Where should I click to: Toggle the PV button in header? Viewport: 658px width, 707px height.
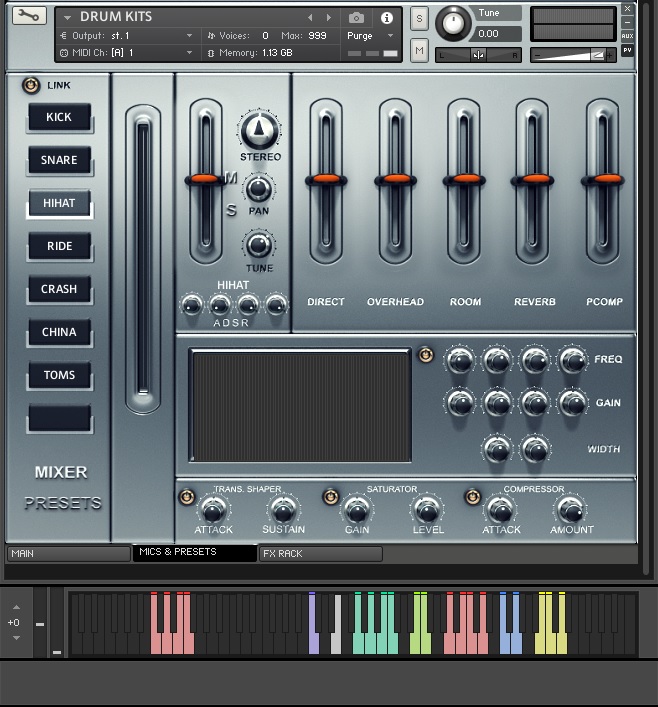pos(627,50)
